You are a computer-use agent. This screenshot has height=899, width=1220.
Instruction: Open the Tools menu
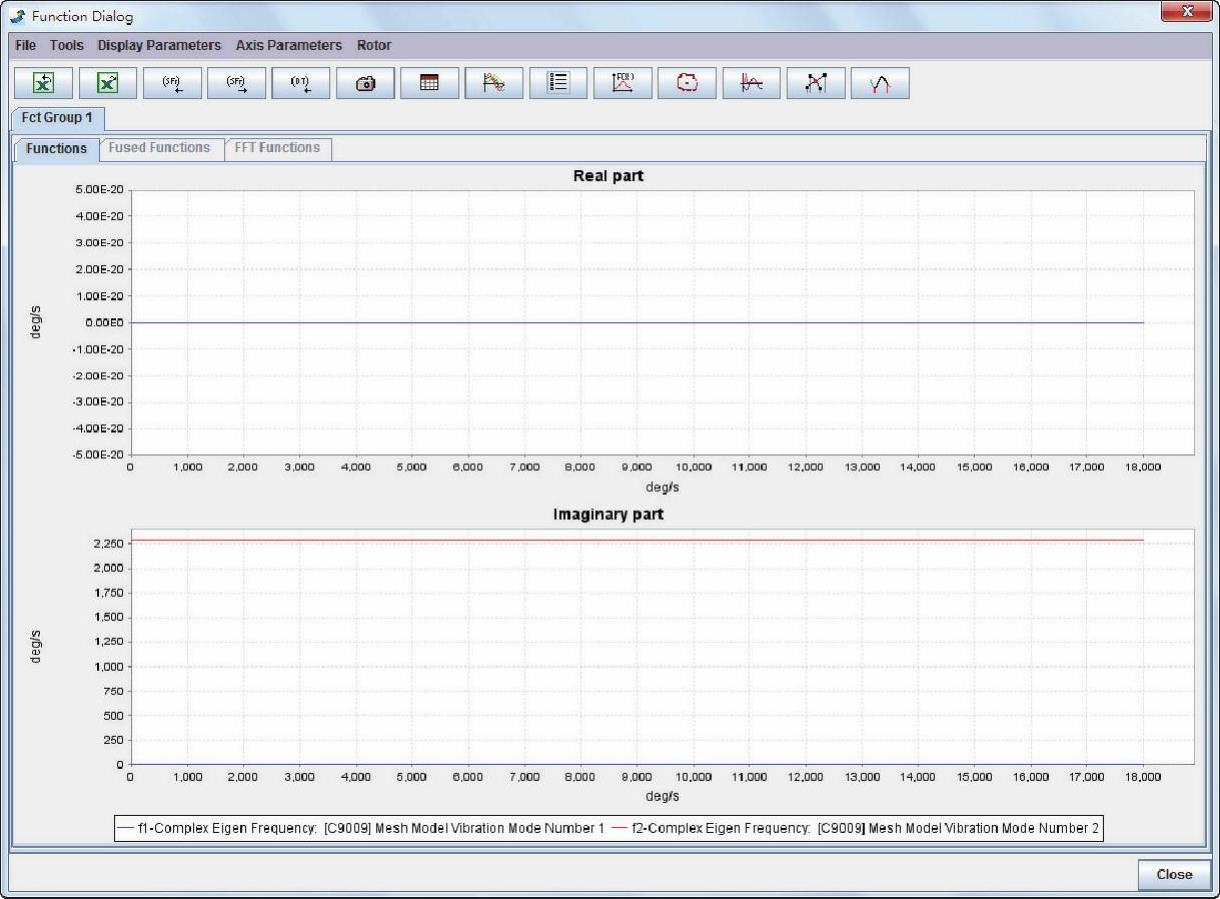[67, 45]
